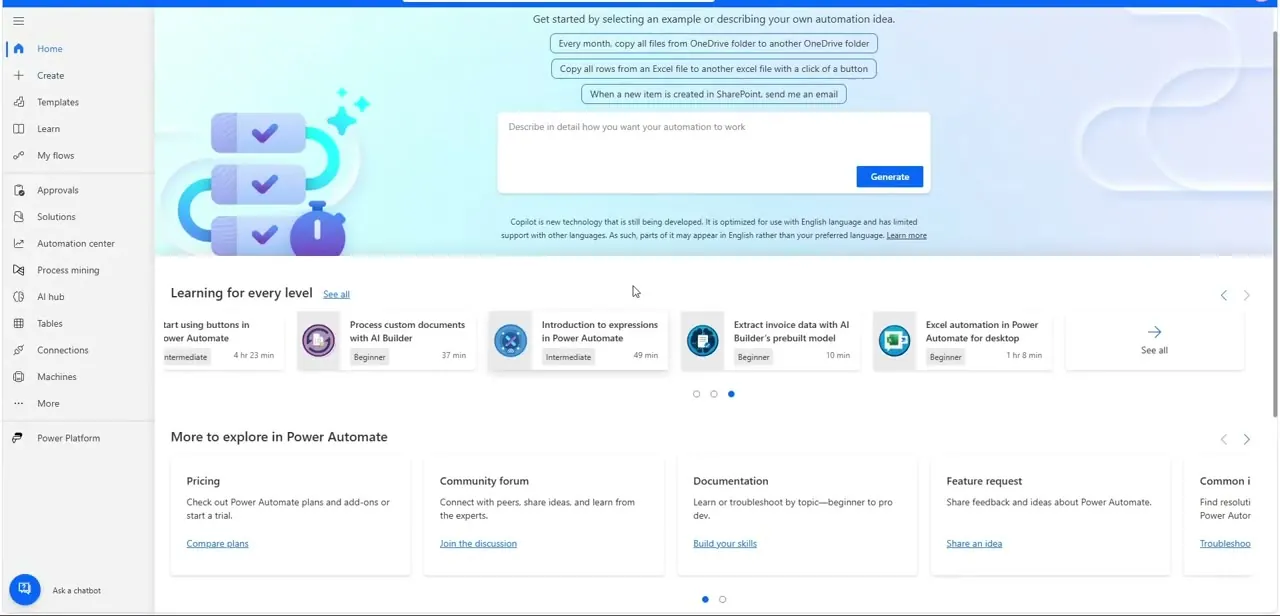This screenshot has height=616, width=1280.
Task: Open the Learn more Copilot link
Action: tap(906, 235)
